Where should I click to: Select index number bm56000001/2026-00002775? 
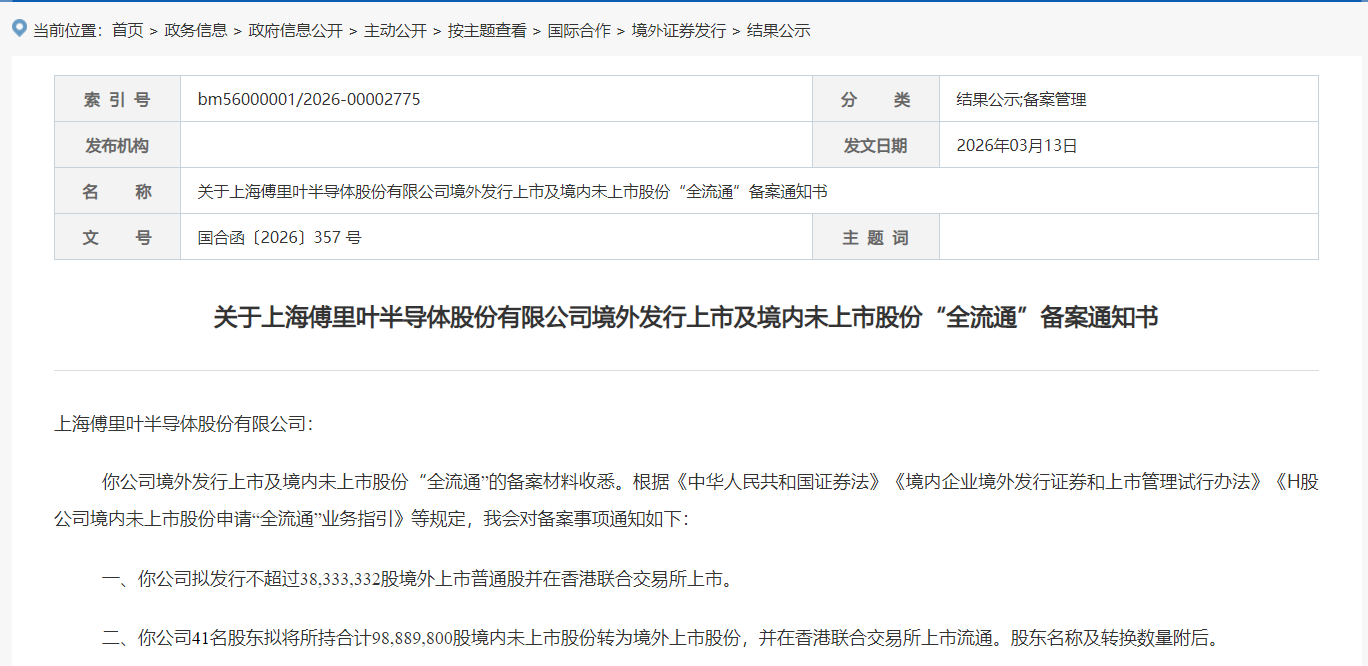coord(309,99)
